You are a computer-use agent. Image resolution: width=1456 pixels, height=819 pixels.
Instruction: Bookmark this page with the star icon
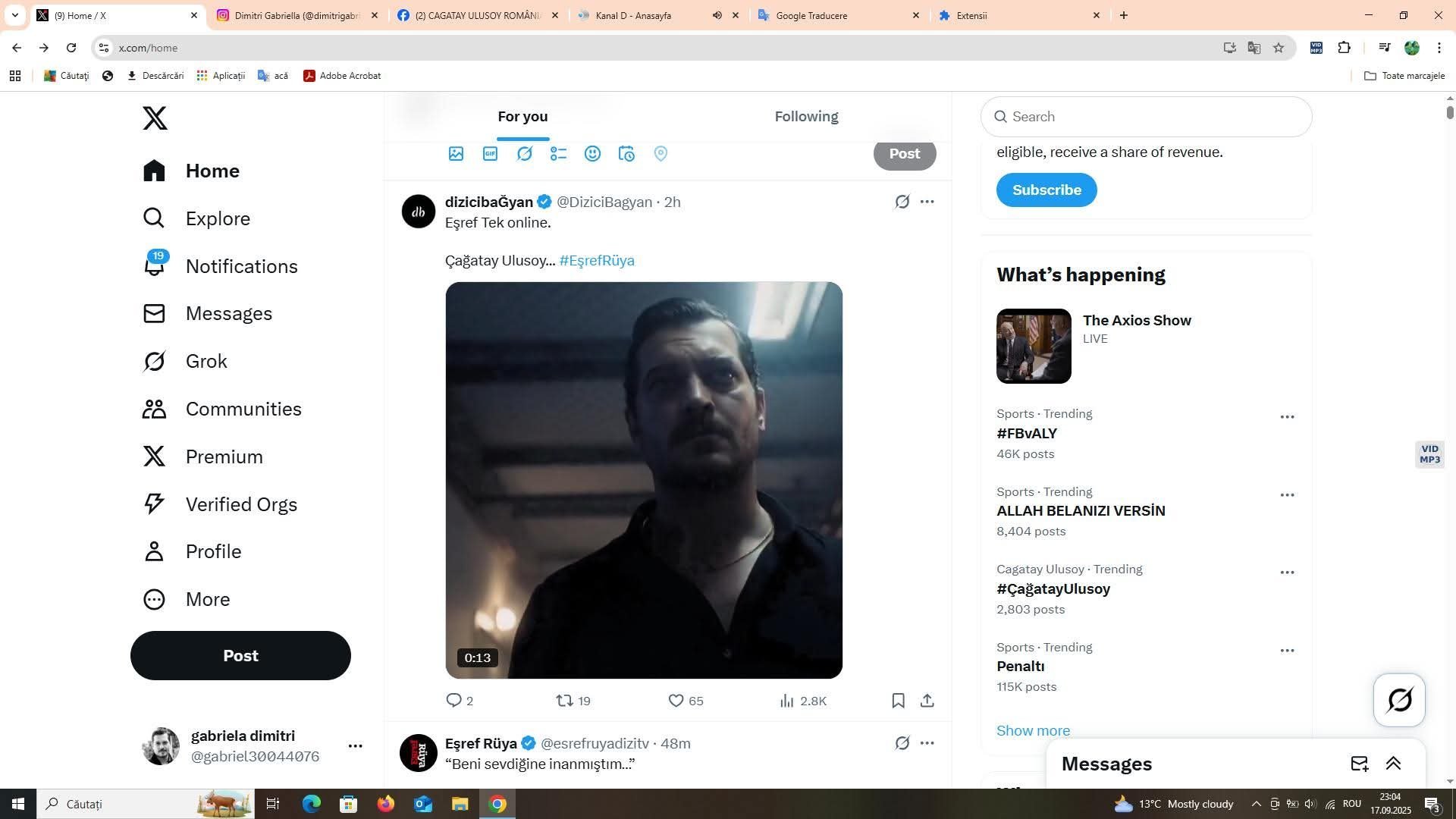tap(1279, 48)
